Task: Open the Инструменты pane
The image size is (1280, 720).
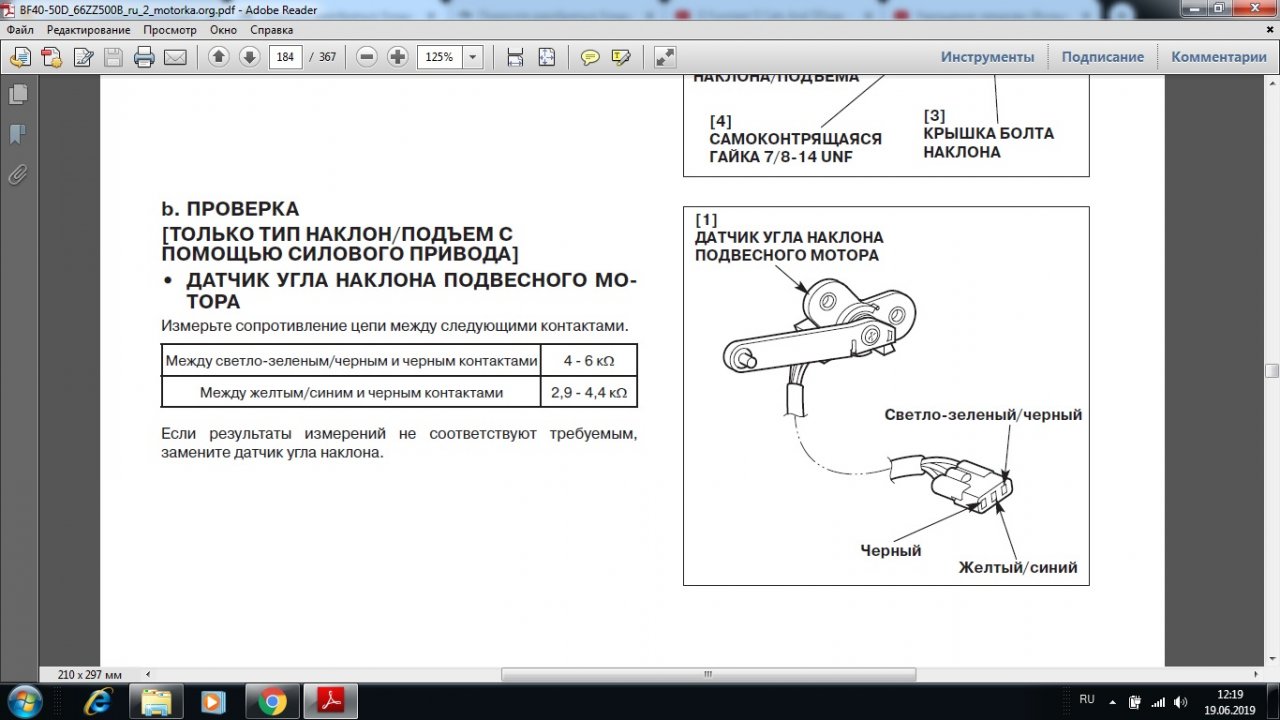Action: click(x=987, y=57)
